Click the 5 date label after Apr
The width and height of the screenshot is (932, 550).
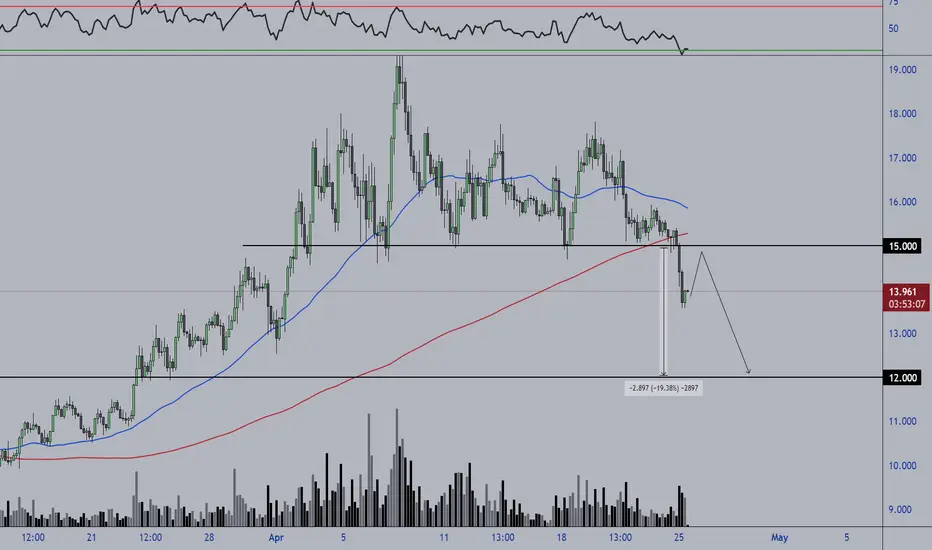pos(343,538)
